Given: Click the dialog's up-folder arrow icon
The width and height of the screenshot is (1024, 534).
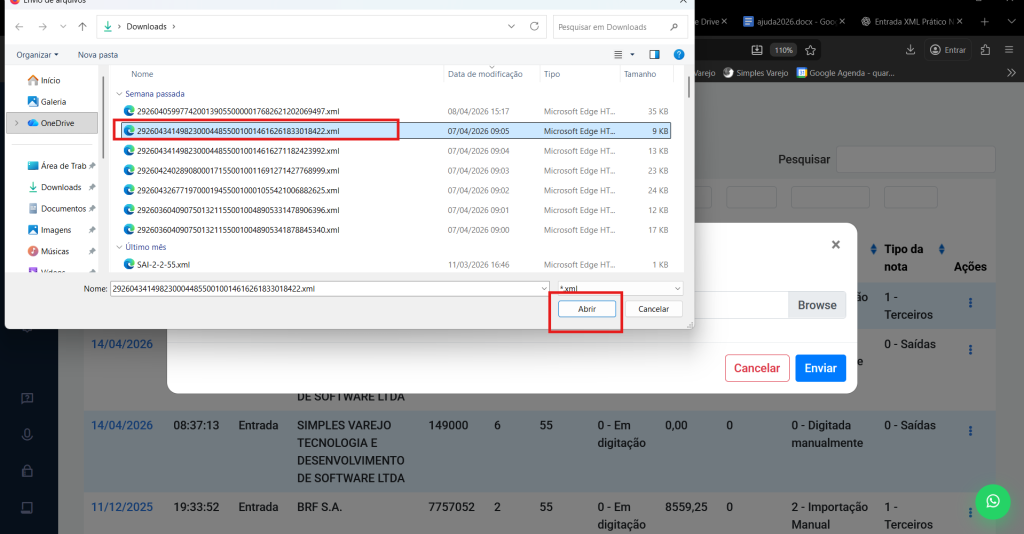Looking at the screenshot, I should click(x=82, y=26).
